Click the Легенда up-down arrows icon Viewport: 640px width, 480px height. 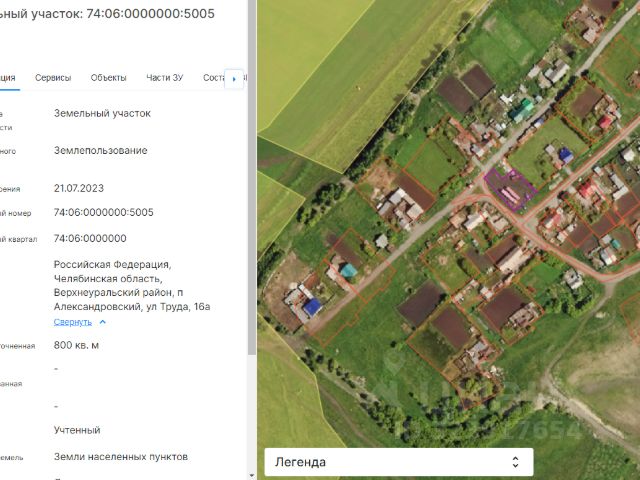click(x=516, y=462)
